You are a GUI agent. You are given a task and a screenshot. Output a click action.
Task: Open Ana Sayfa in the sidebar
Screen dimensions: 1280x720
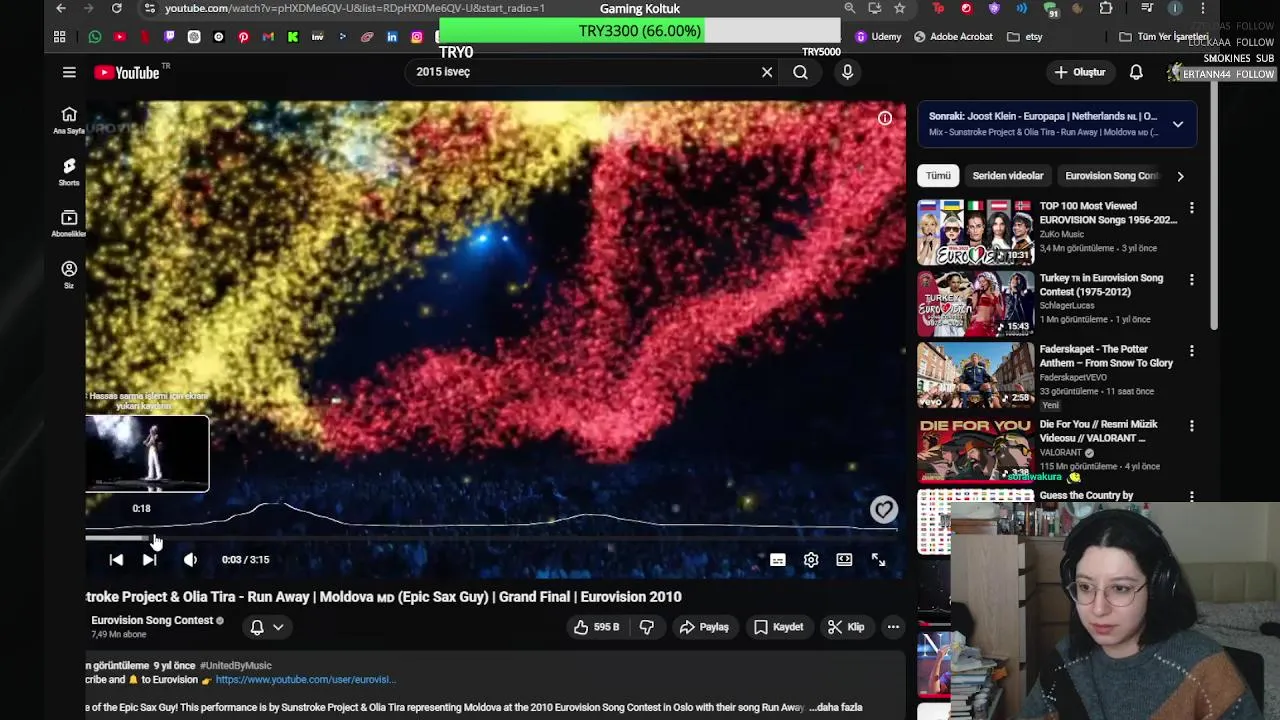(x=69, y=120)
